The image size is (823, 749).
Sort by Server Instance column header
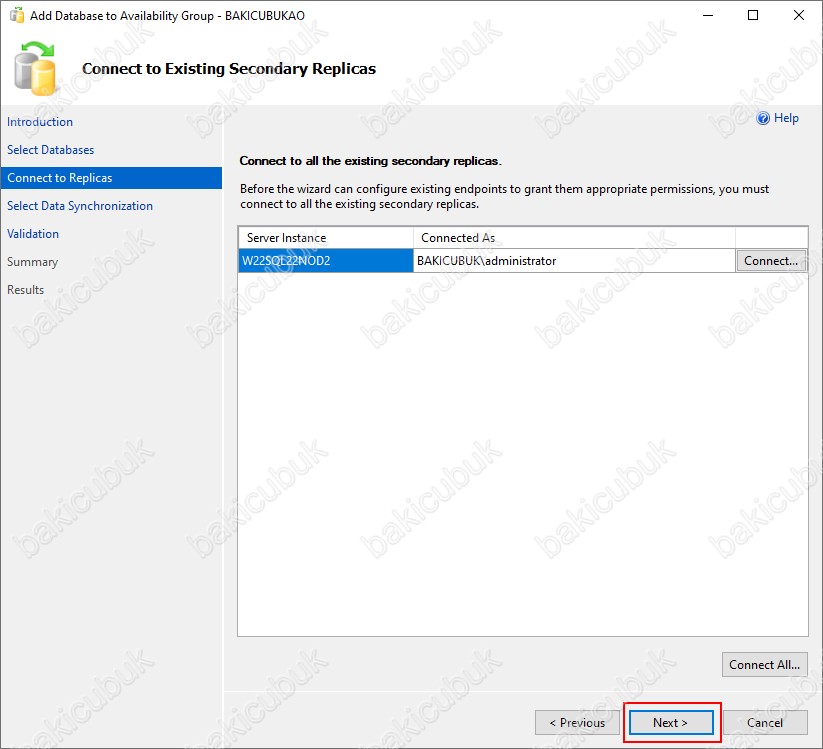tap(325, 238)
